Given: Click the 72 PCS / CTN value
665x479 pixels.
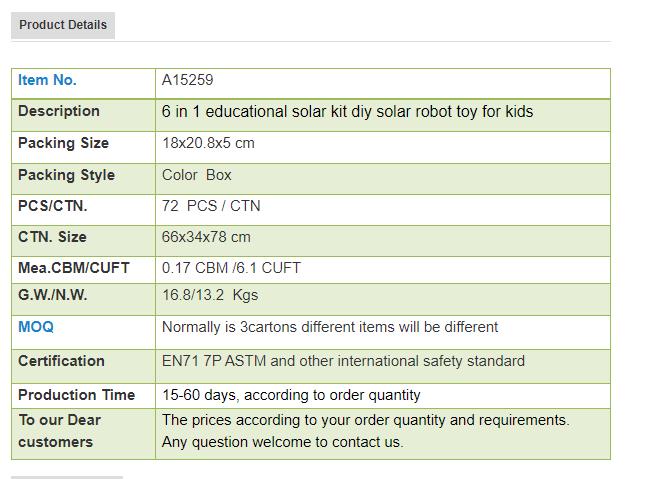Looking at the screenshot, I should 211,206.
